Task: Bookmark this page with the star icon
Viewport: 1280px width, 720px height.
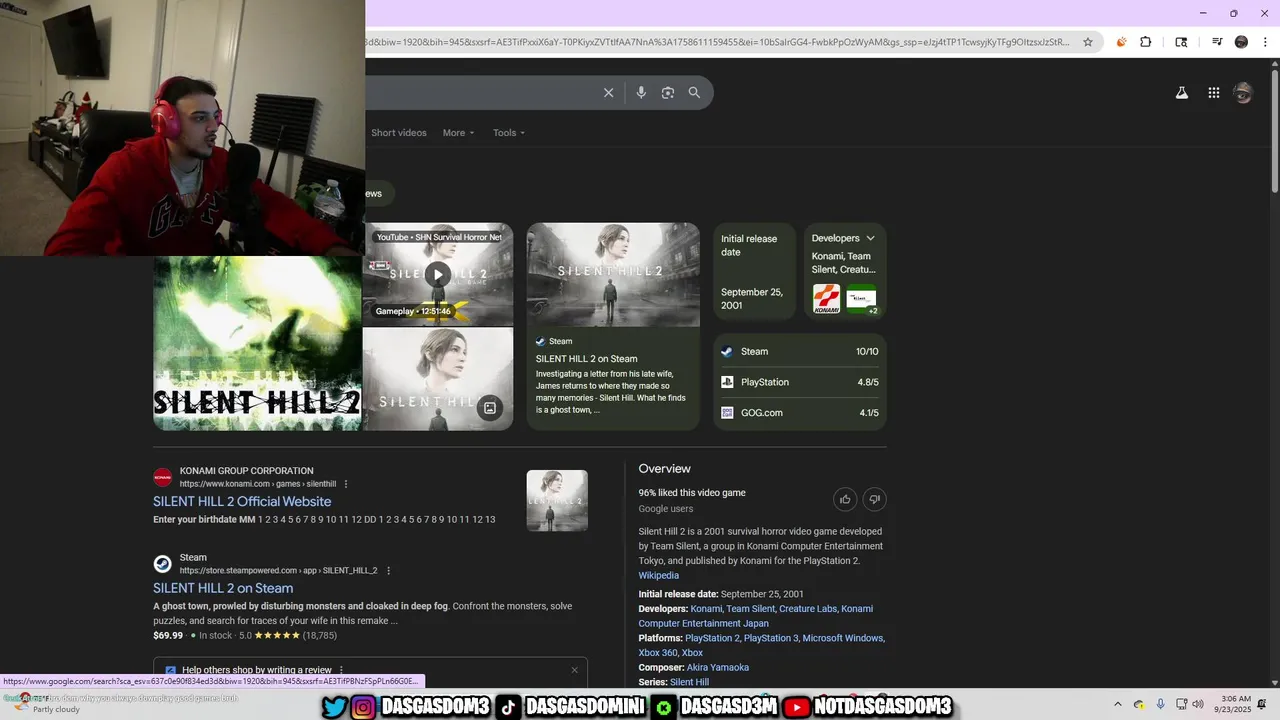Action: pyautogui.click(x=1088, y=42)
